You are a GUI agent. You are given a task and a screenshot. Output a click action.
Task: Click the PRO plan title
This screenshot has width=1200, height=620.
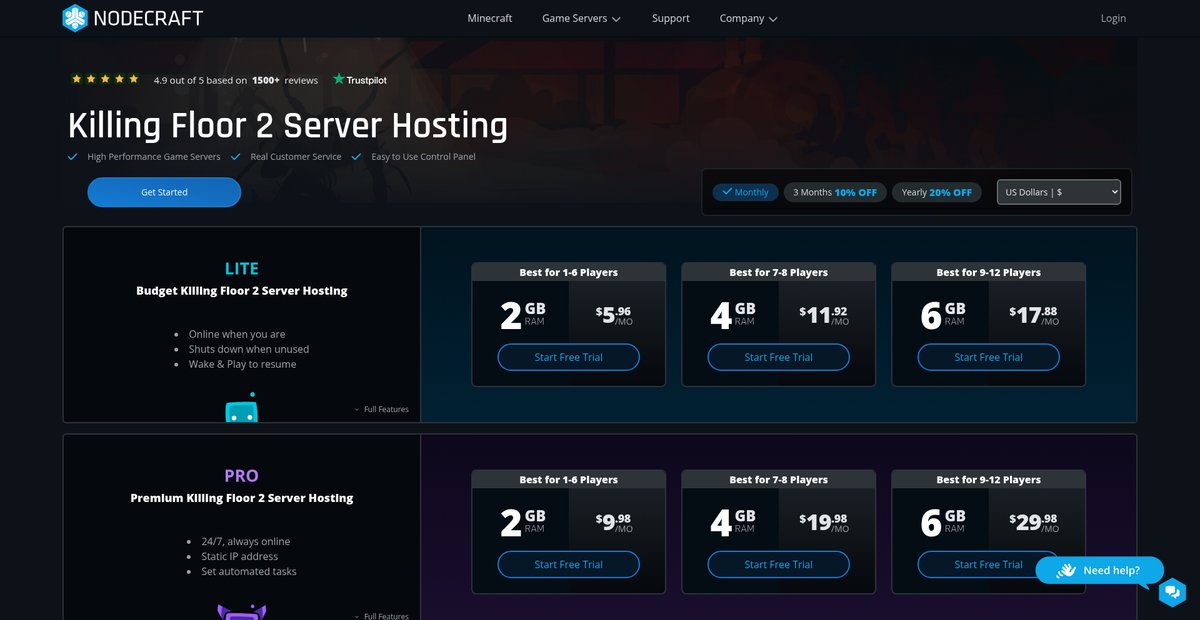click(x=242, y=476)
